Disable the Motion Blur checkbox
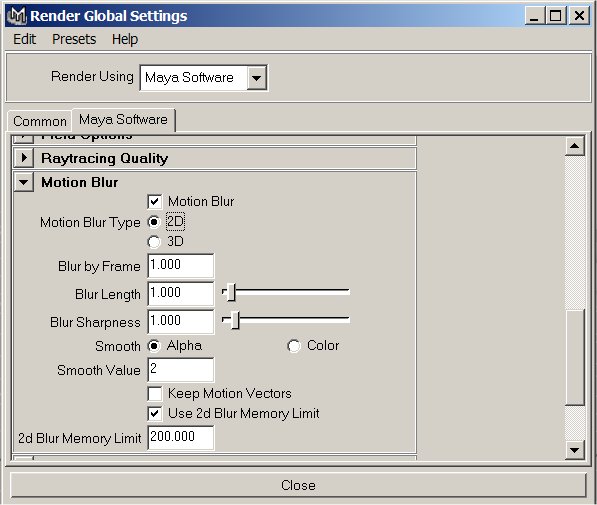Screen dimensions: 597x505 (155, 201)
